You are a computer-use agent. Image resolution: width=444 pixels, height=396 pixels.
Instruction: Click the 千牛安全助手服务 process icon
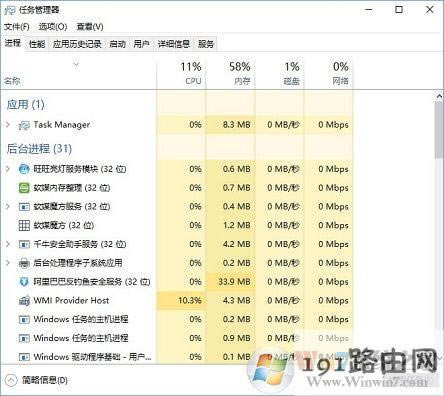24,244
